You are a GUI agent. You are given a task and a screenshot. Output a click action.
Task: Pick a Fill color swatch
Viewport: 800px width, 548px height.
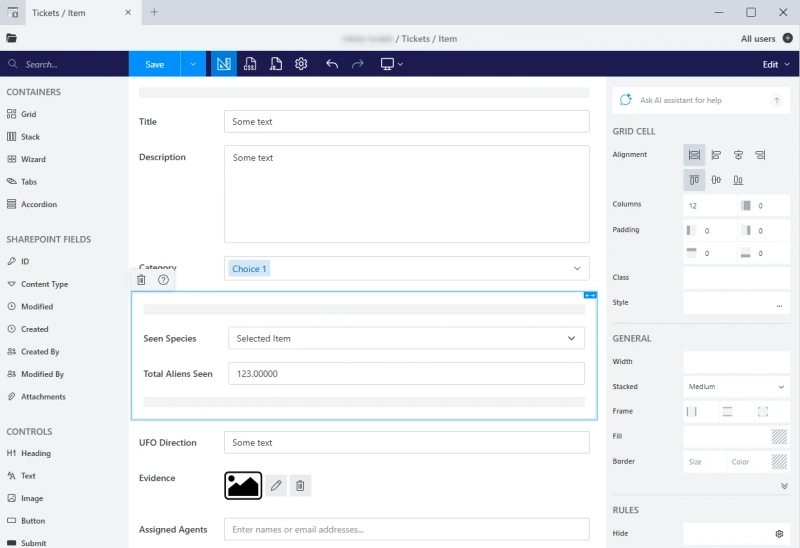(x=779, y=436)
